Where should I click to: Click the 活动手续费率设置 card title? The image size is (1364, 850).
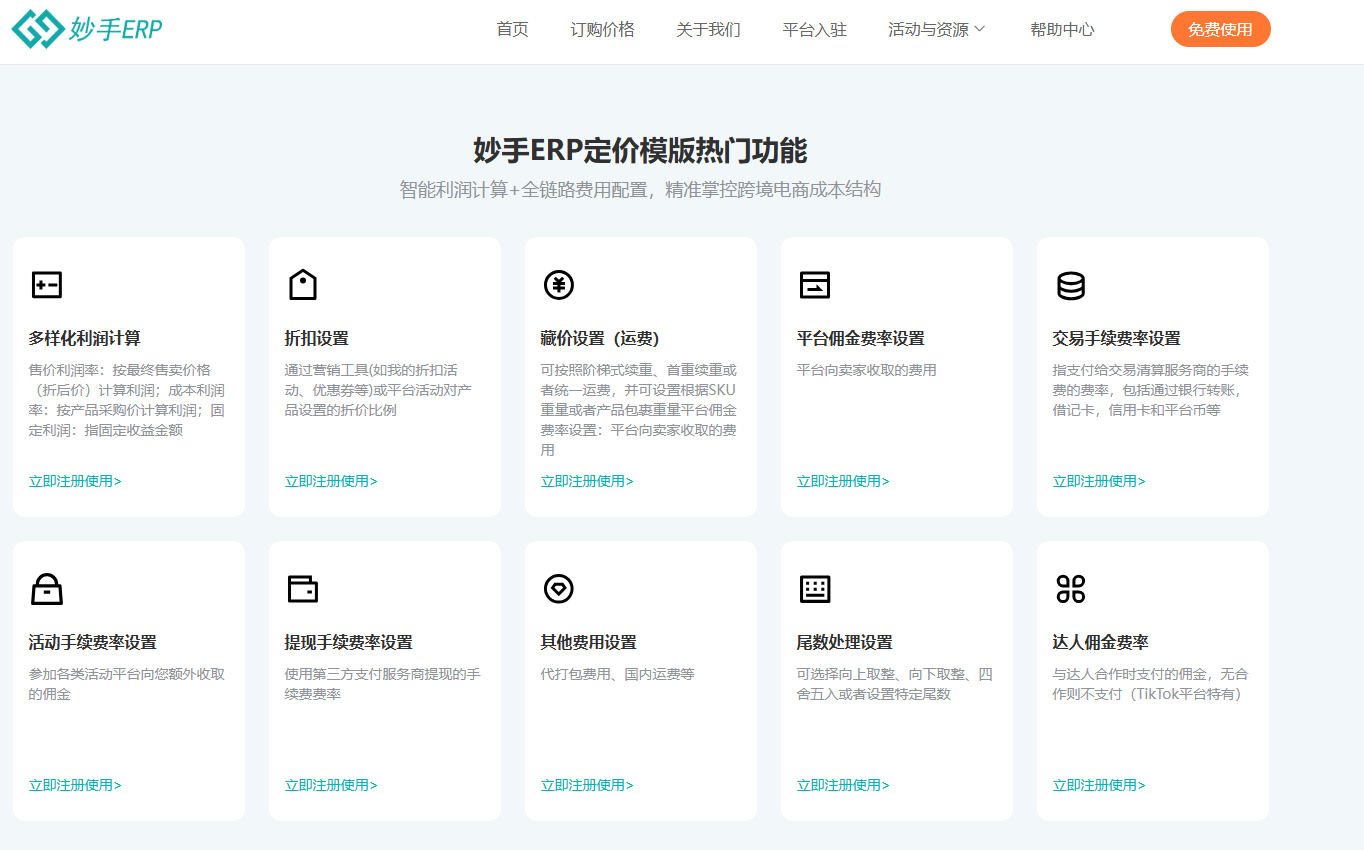(x=93, y=642)
